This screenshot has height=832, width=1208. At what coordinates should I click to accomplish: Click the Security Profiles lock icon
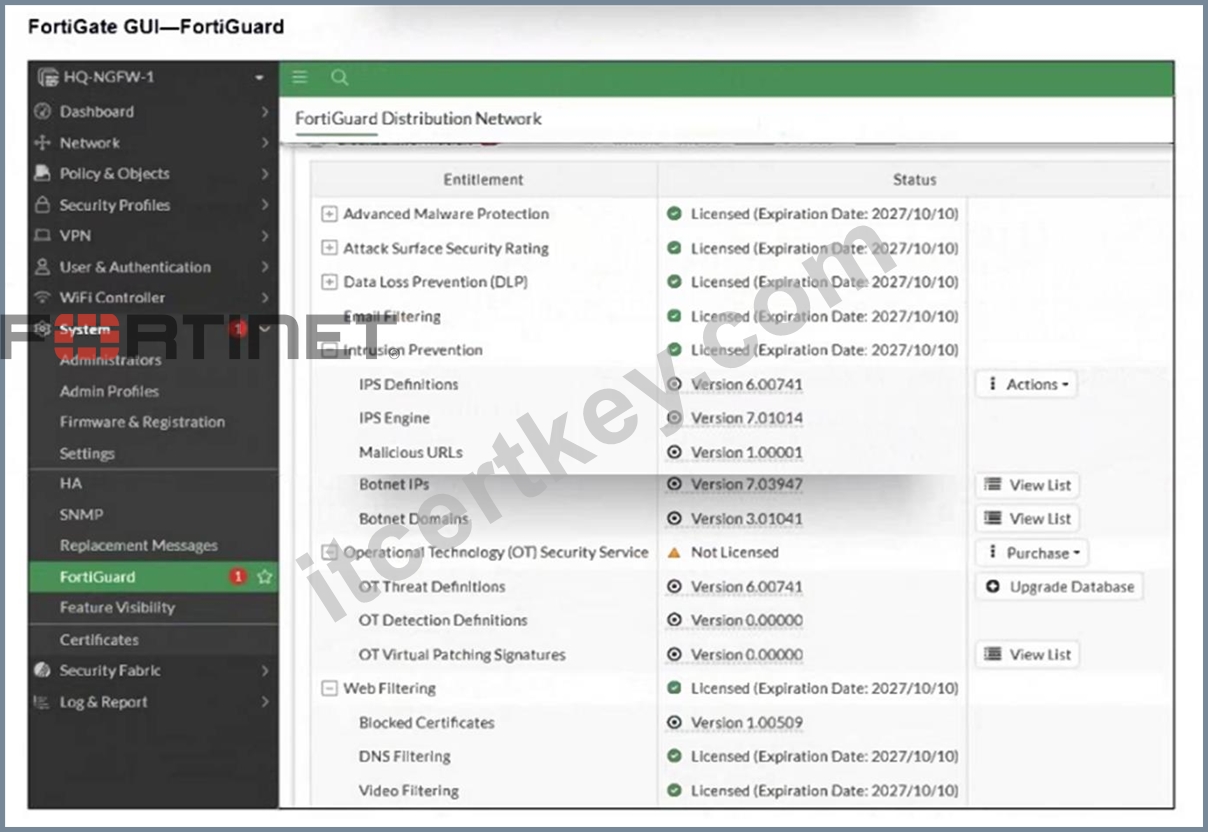pyautogui.click(x=42, y=205)
